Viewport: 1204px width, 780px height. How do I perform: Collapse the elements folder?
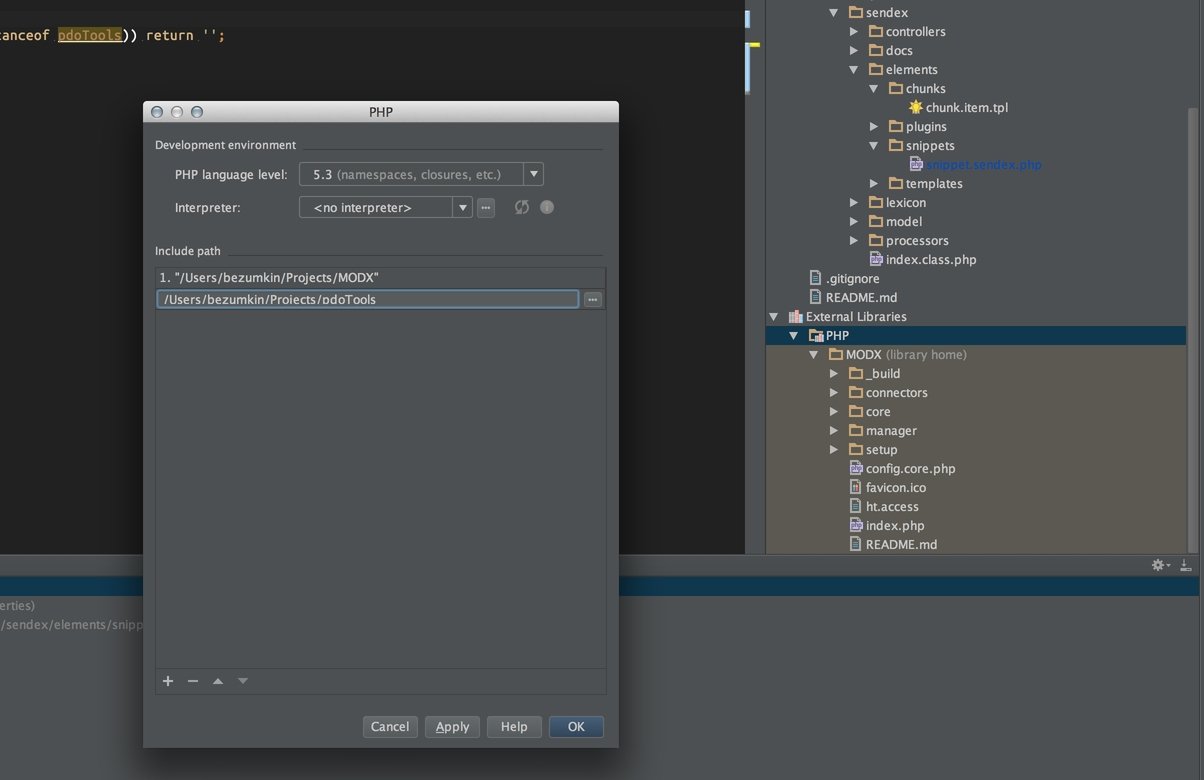(854, 70)
